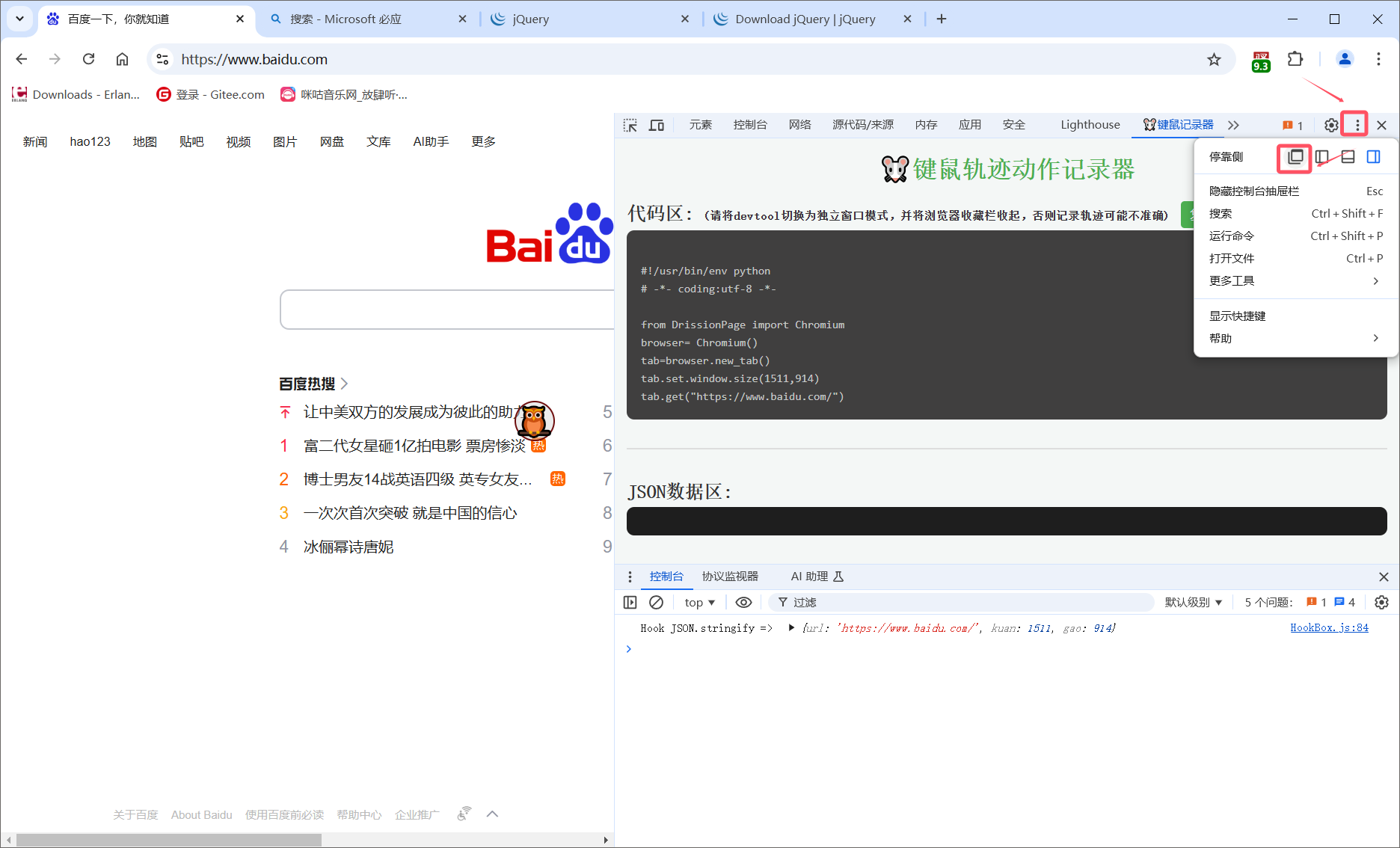Viewport: 1400px width, 848px height.
Task: Click the green 9.3 extension icon
Action: 1261,61
